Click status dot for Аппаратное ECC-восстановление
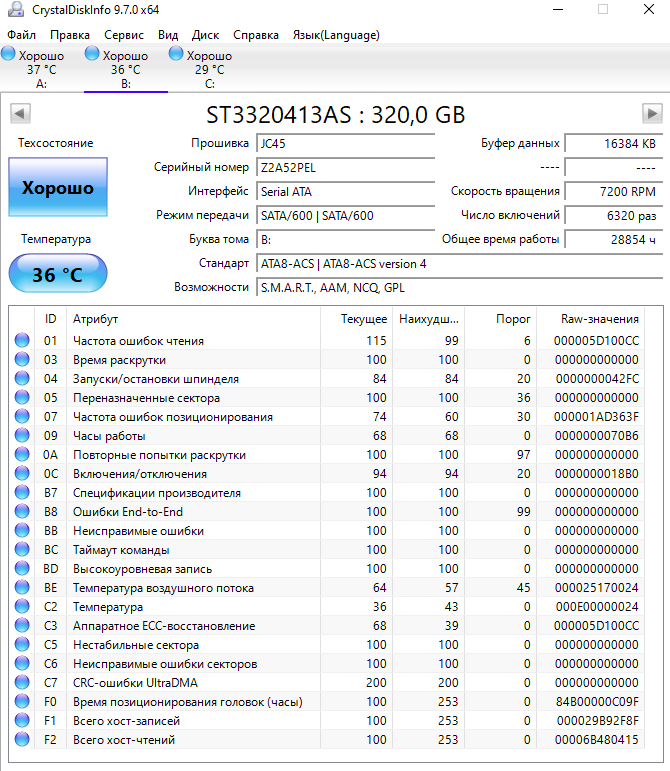This screenshot has height=771, width=670. (22, 625)
